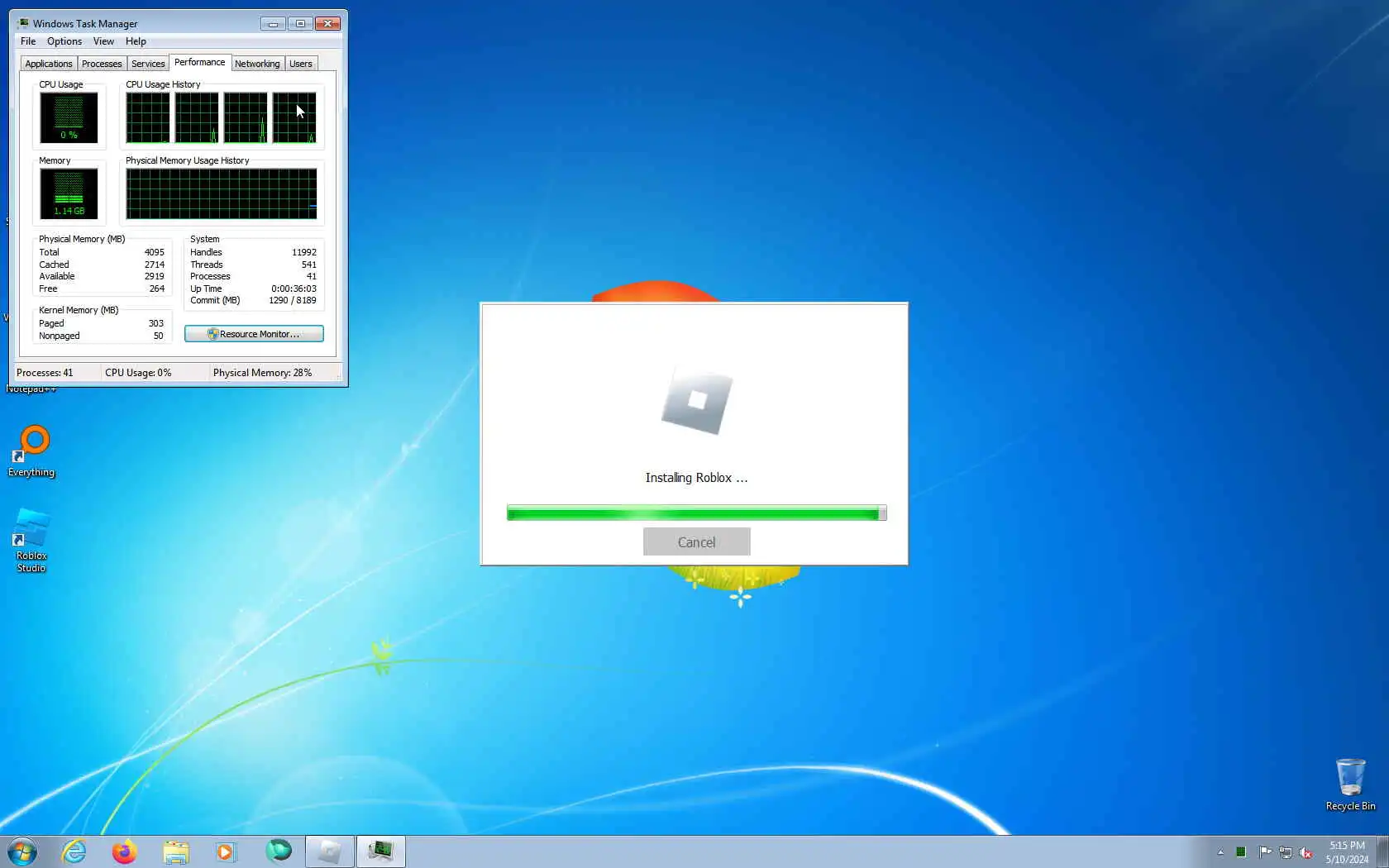Open Resource Monitor from Task Manager
This screenshot has height=868, width=1389.
[254, 334]
